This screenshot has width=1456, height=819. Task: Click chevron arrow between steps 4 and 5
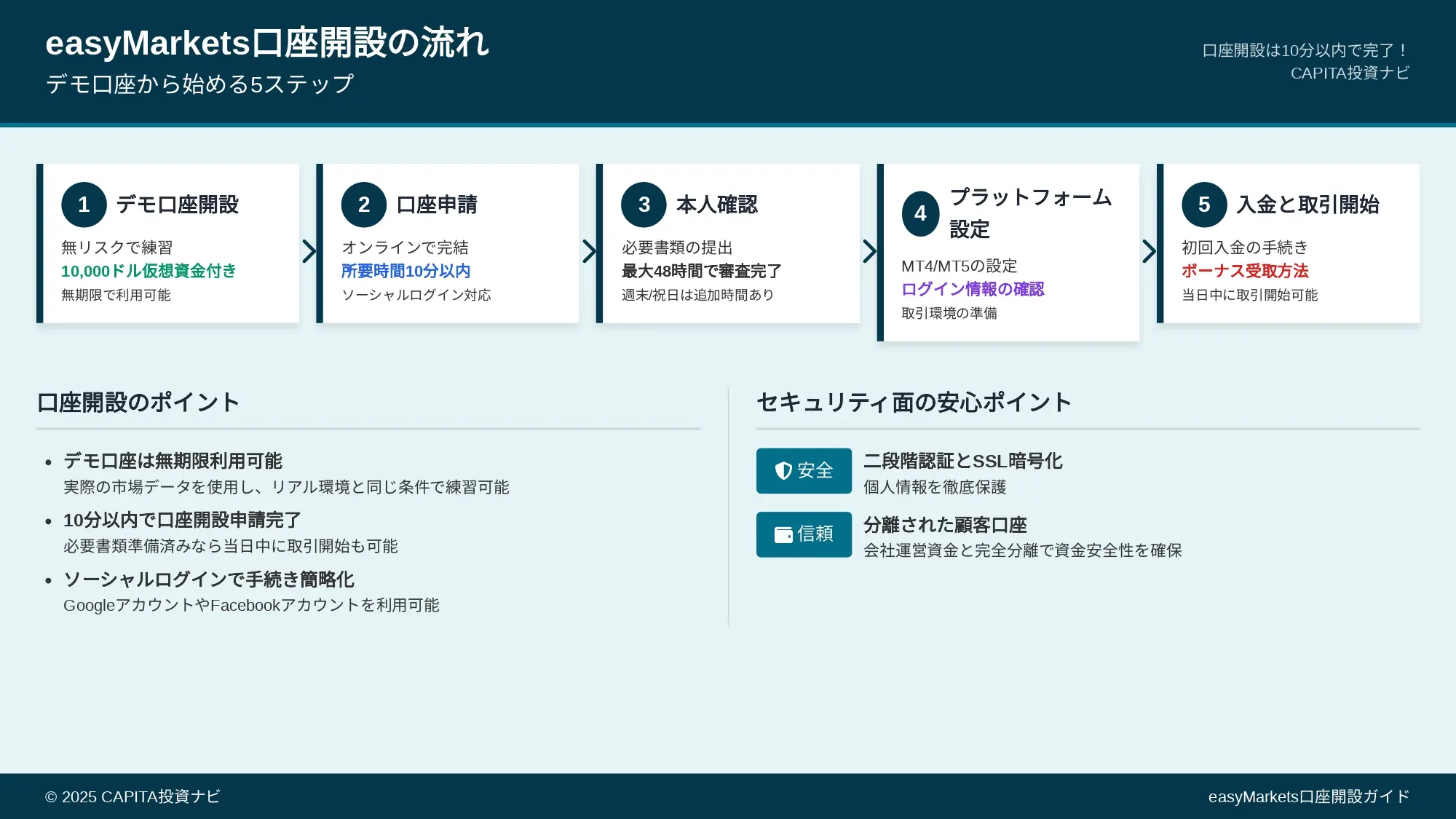(1149, 251)
